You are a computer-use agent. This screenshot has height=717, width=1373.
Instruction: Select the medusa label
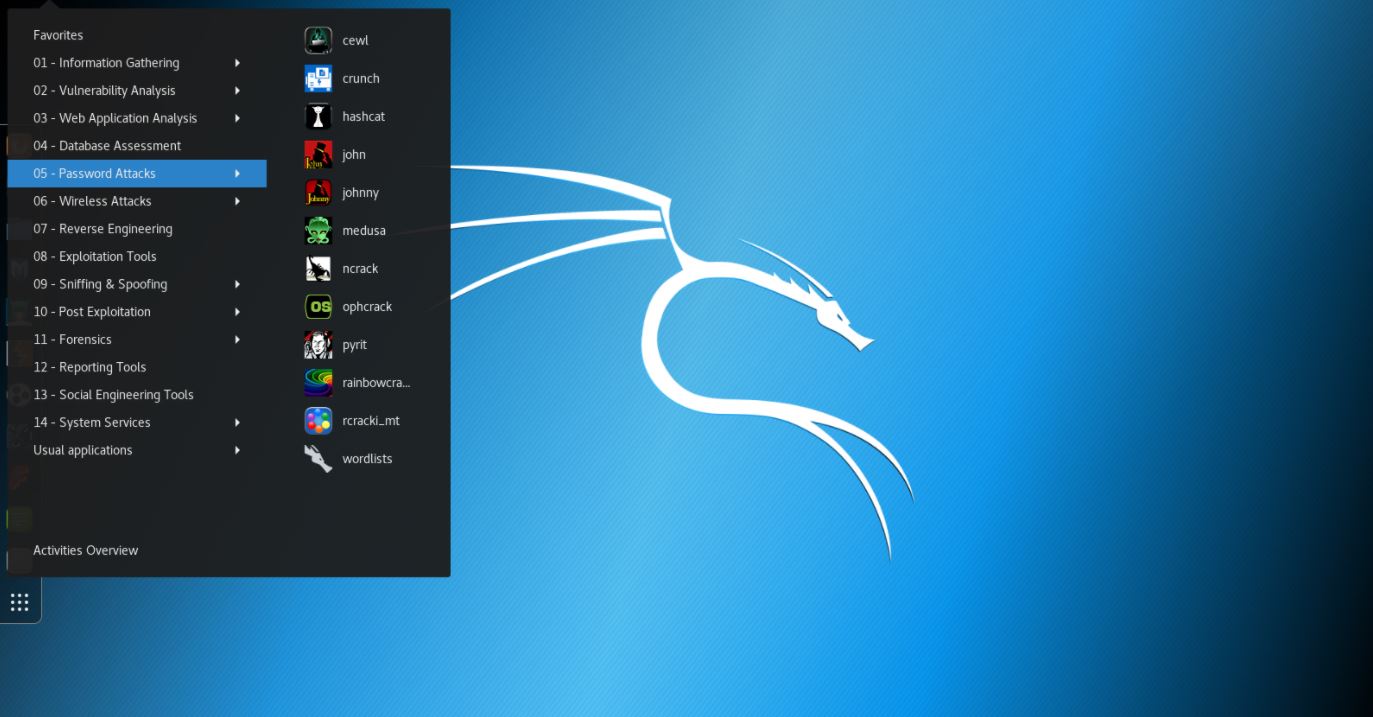[364, 231]
